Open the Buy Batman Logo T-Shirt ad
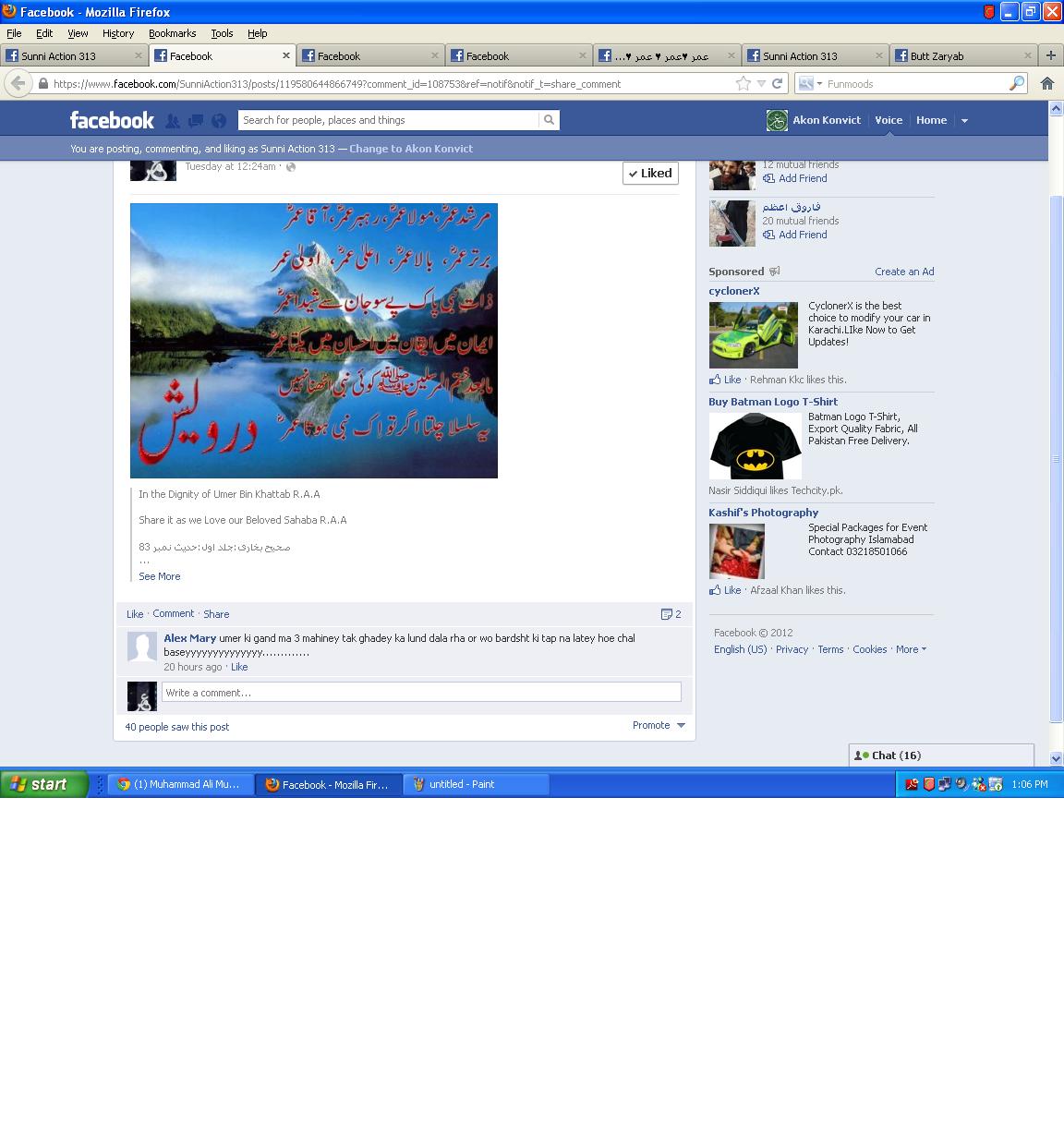1064x1124 pixels. point(773,402)
